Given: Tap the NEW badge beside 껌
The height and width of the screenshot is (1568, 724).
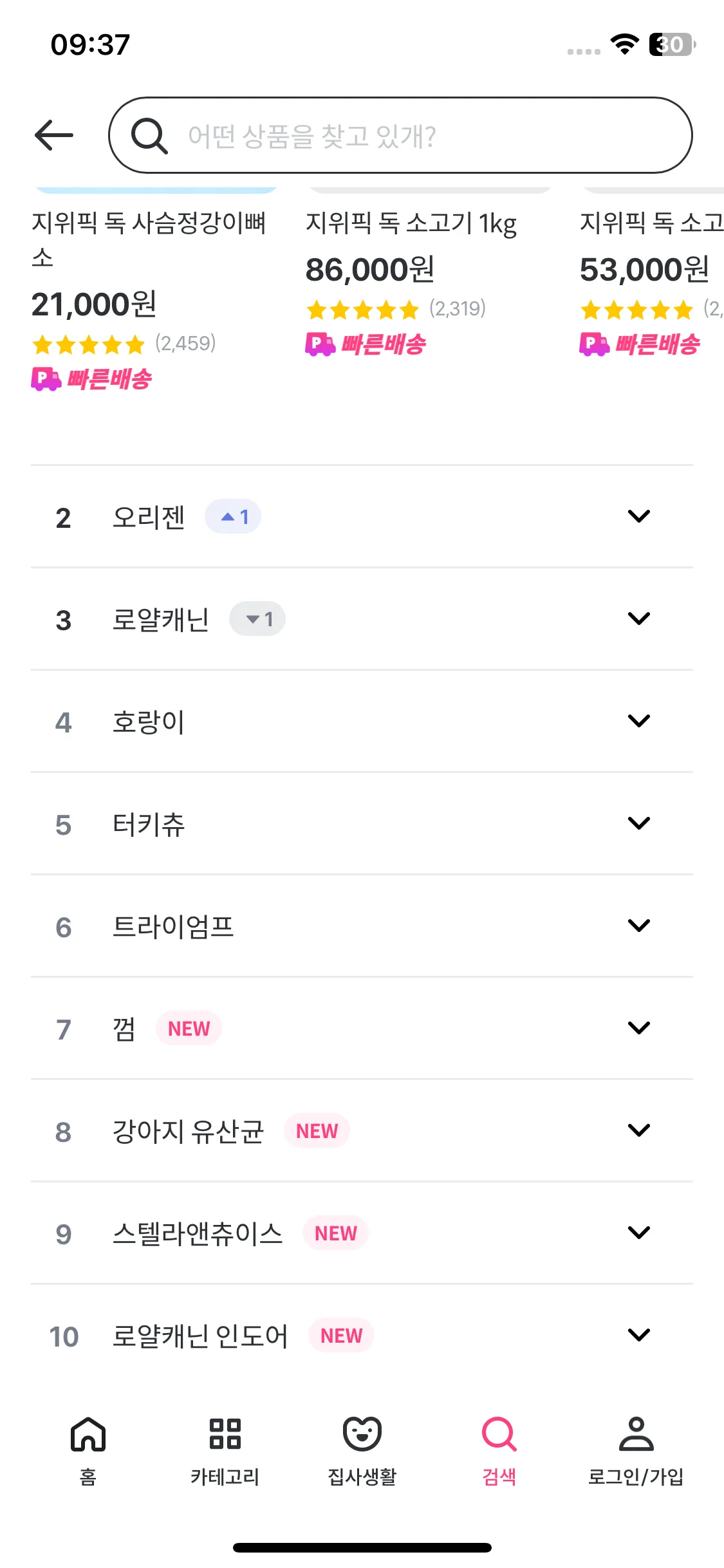Looking at the screenshot, I should [x=189, y=1029].
